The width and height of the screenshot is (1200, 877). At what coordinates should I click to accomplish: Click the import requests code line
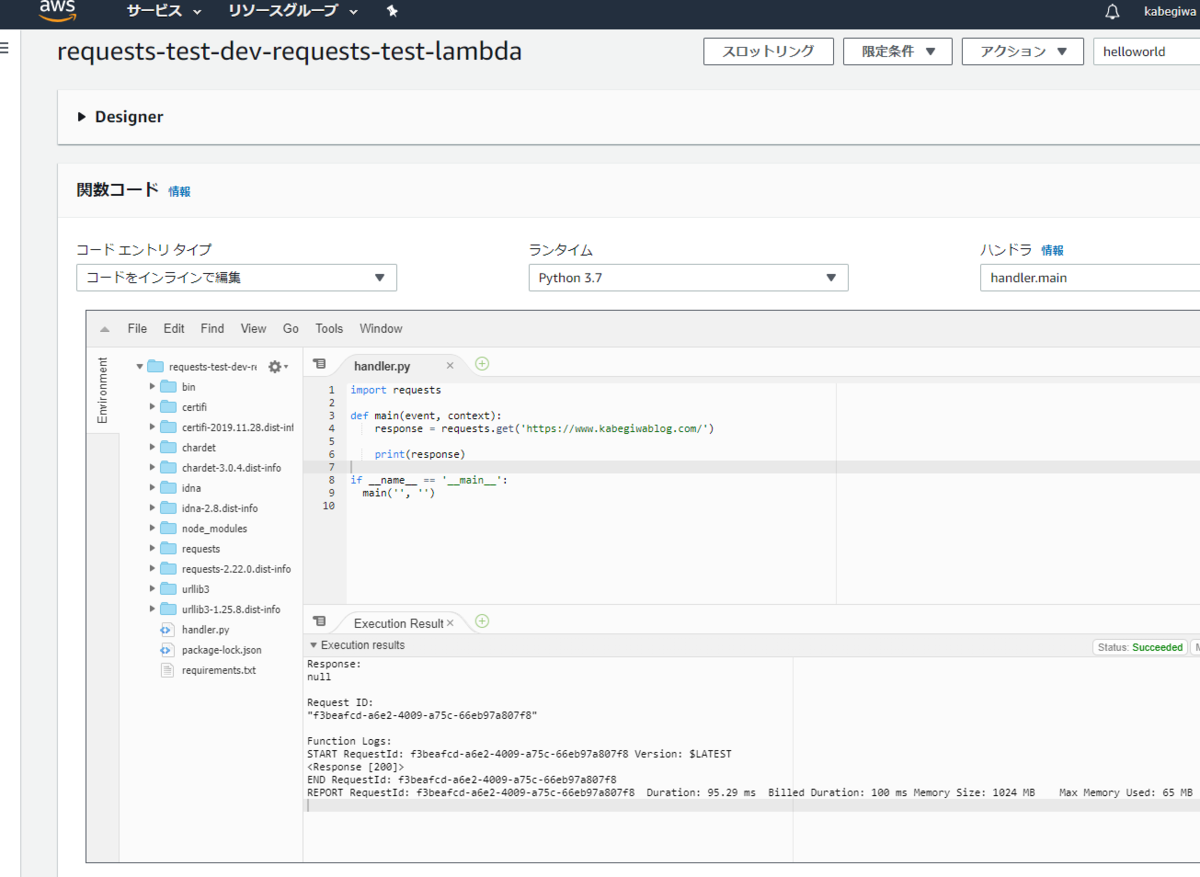coord(395,390)
